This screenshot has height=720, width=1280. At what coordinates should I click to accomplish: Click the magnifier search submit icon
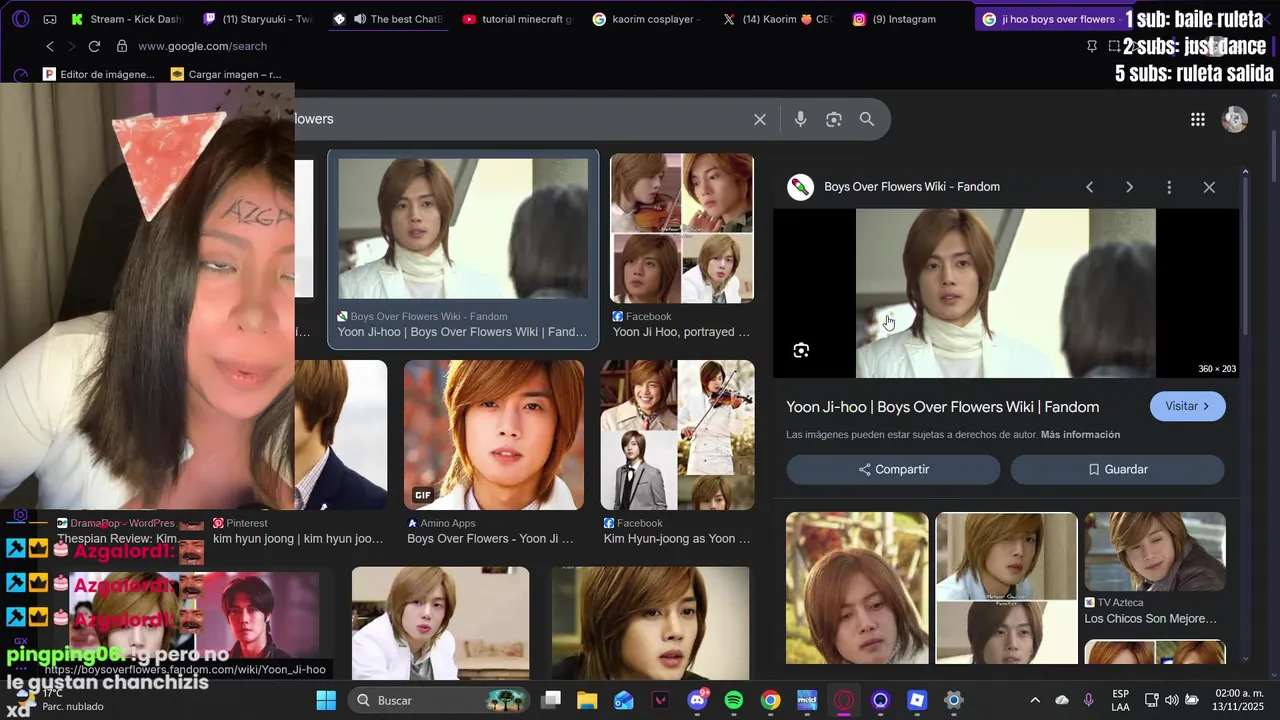867,119
